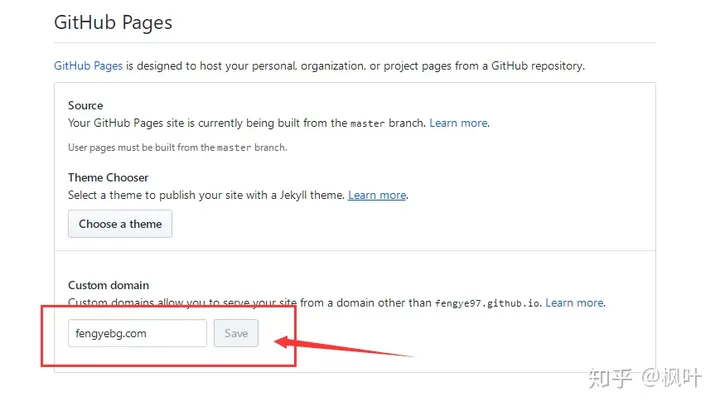Open Learn more link about Jekyll themes
The width and height of the screenshot is (720, 406).
tap(377, 195)
